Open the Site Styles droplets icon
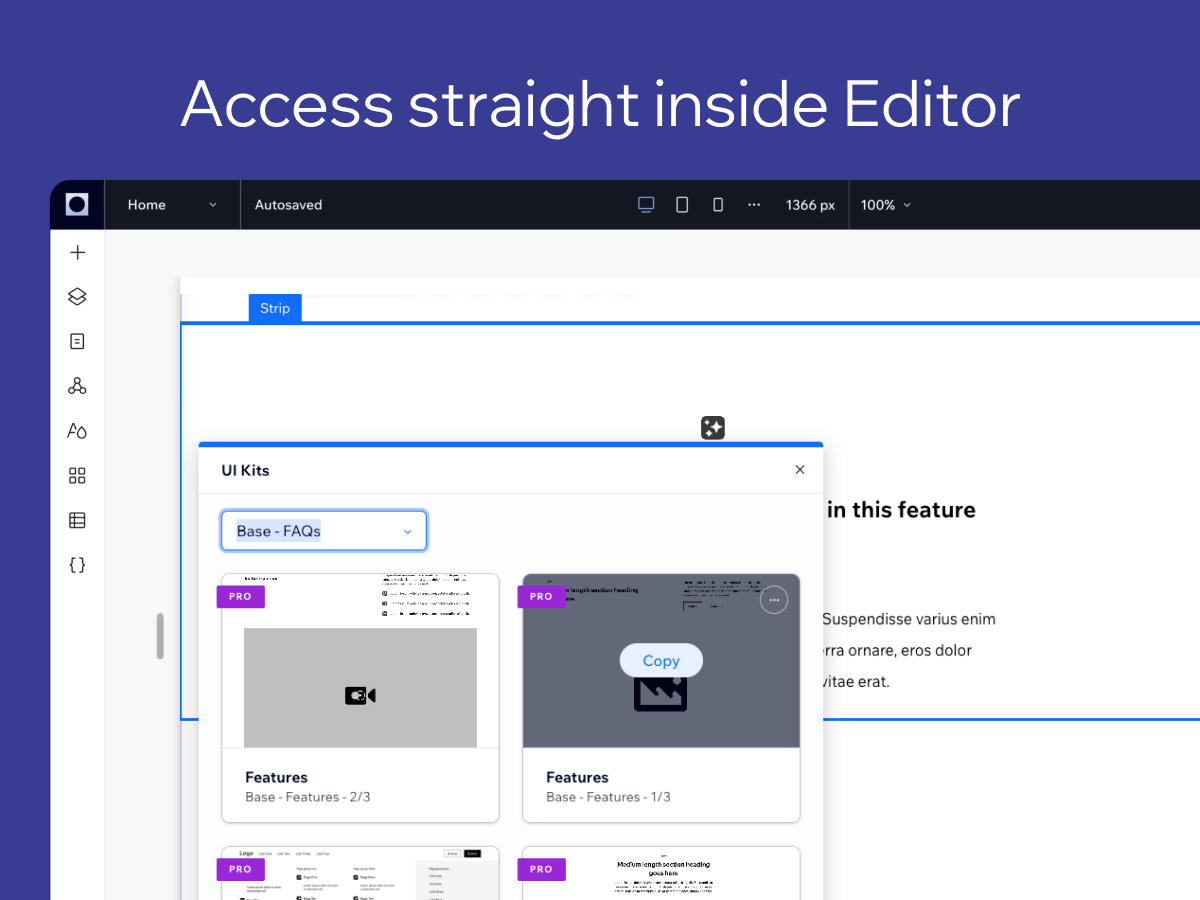Screen dimensions: 1200x900 77,431
